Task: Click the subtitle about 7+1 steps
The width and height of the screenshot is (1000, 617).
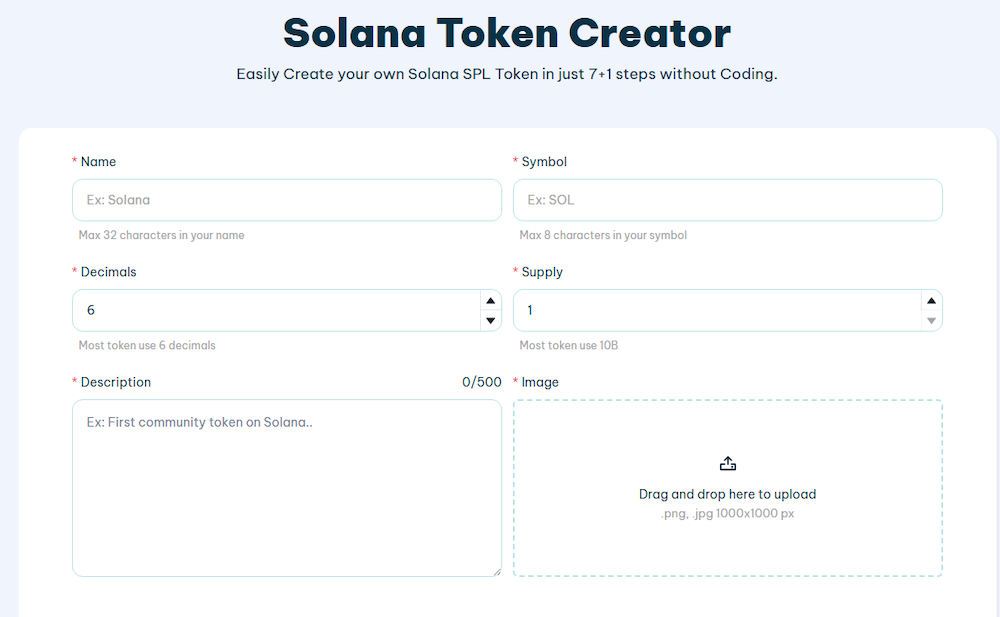Action: pos(506,74)
